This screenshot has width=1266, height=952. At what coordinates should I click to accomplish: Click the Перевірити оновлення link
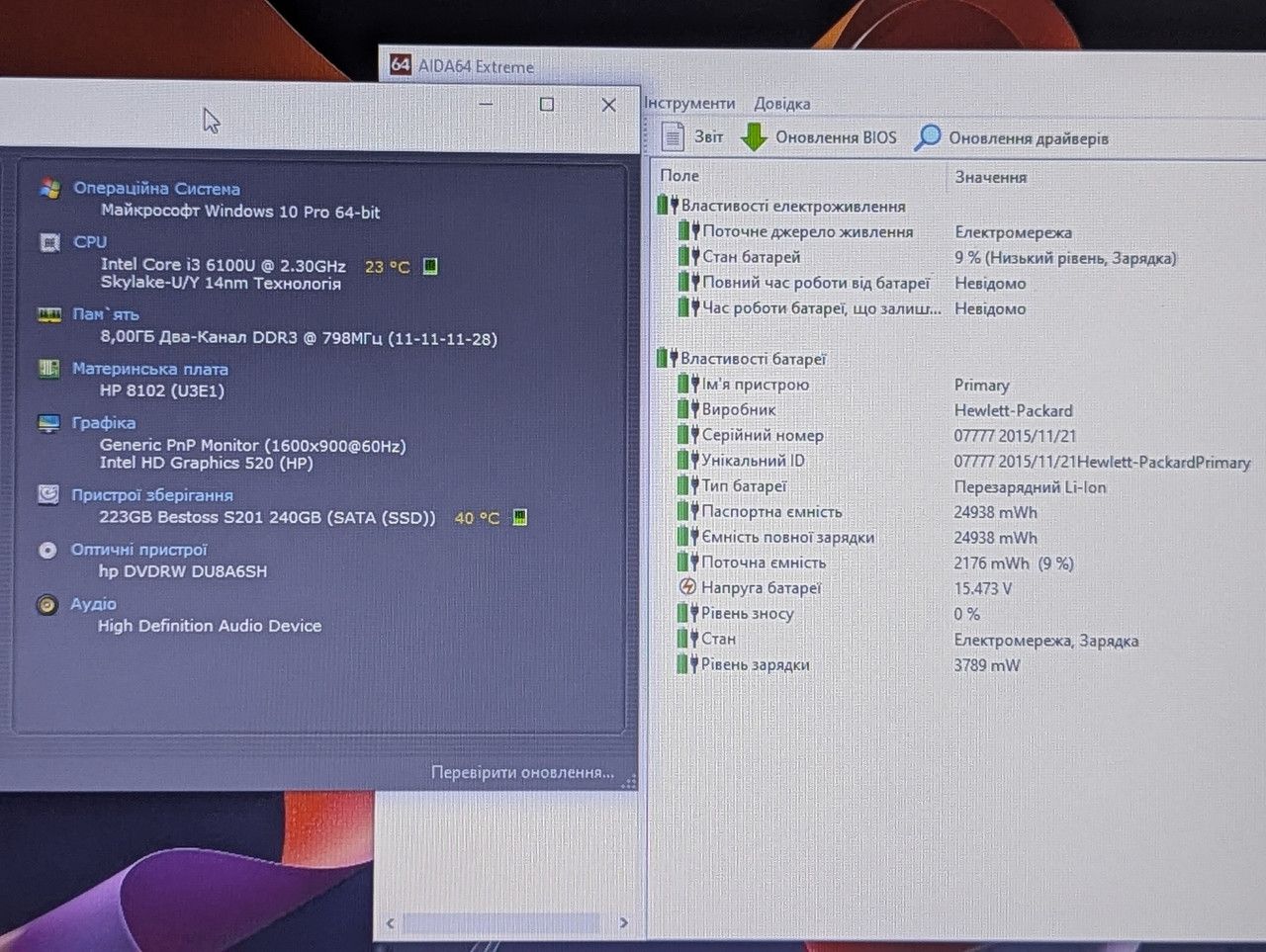[x=522, y=772]
